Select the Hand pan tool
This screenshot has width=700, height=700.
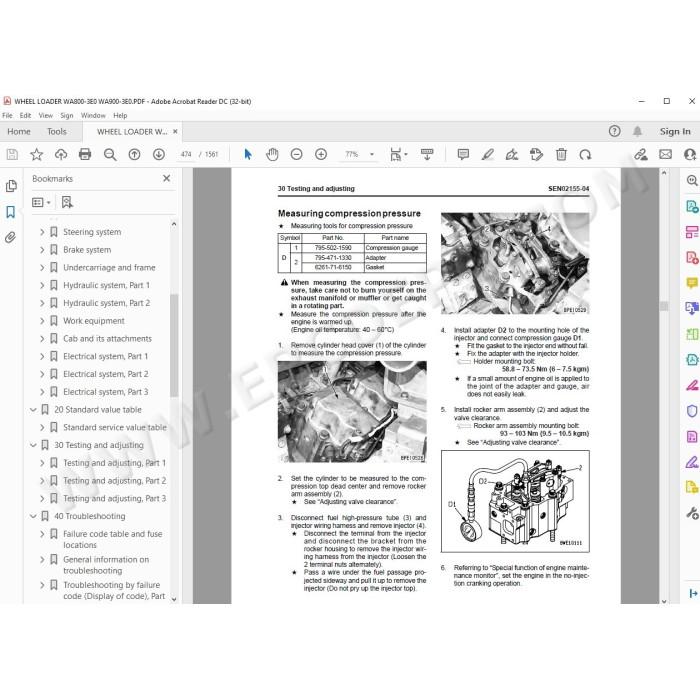272,154
